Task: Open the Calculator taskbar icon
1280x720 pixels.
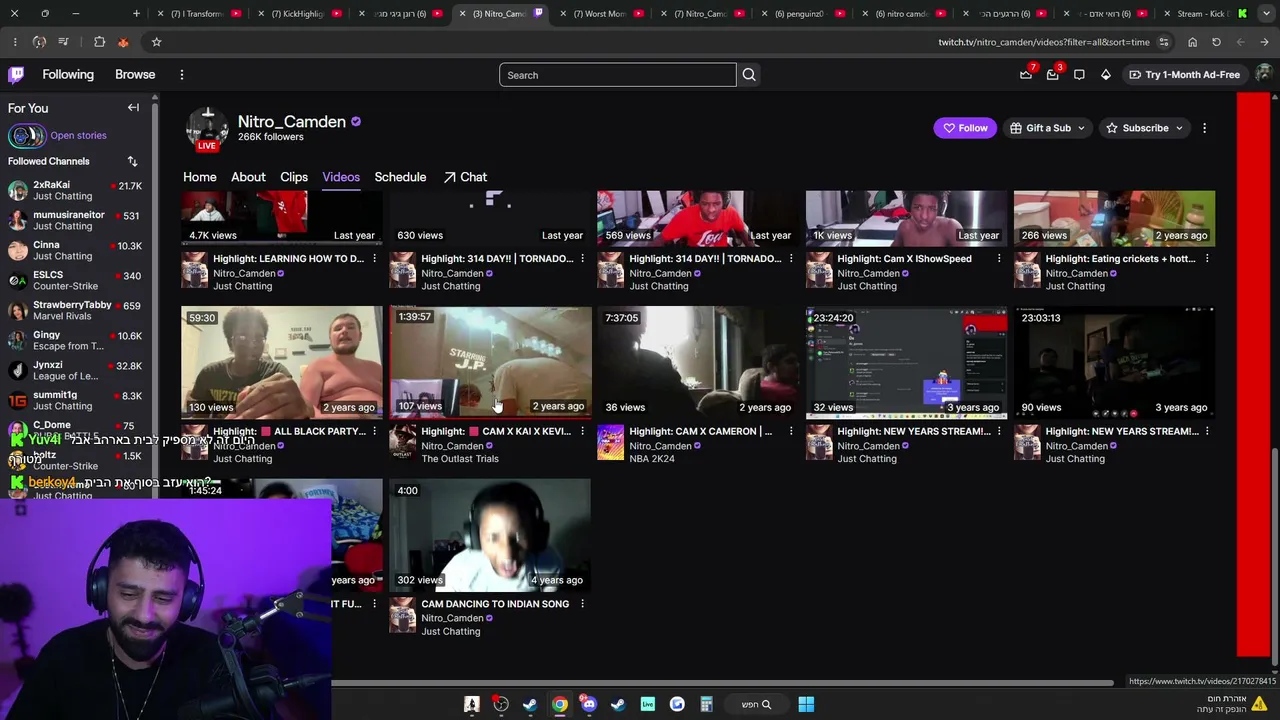Action: [x=706, y=704]
